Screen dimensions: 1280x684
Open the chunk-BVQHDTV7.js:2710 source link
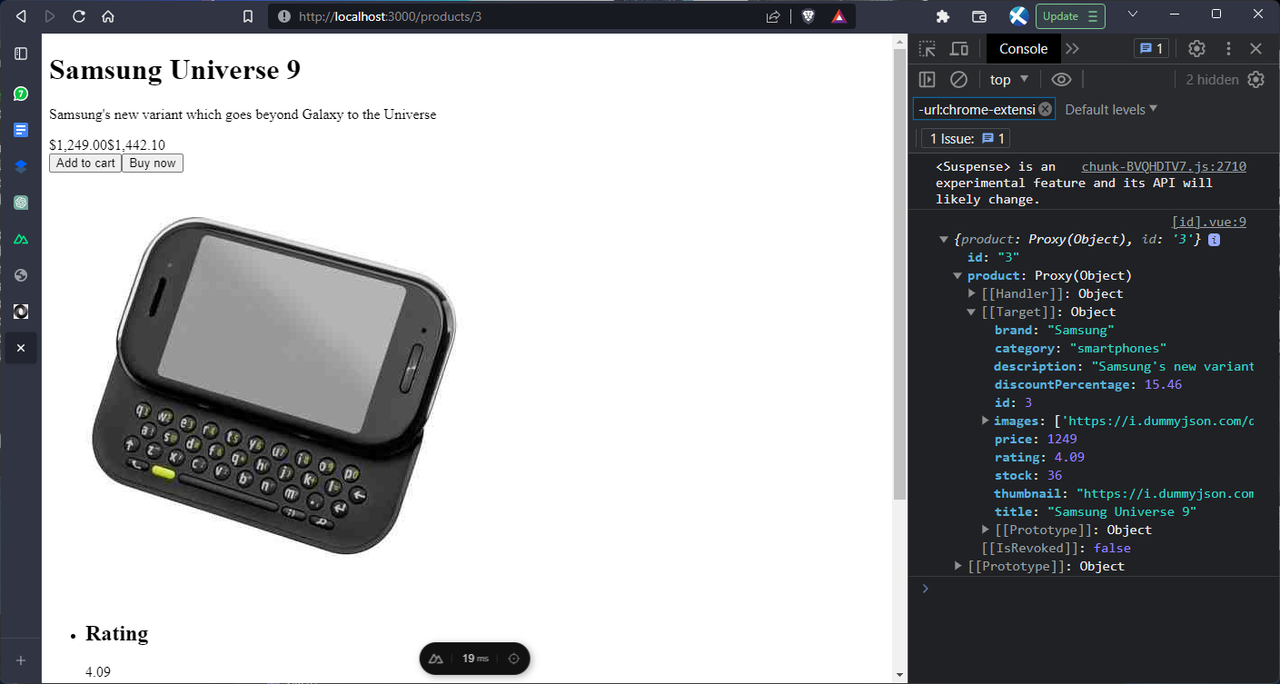click(1162, 166)
